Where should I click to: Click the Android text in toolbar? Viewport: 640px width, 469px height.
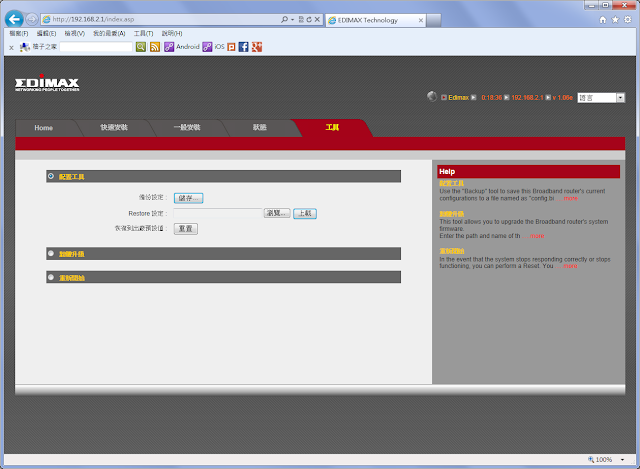point(188,47)
